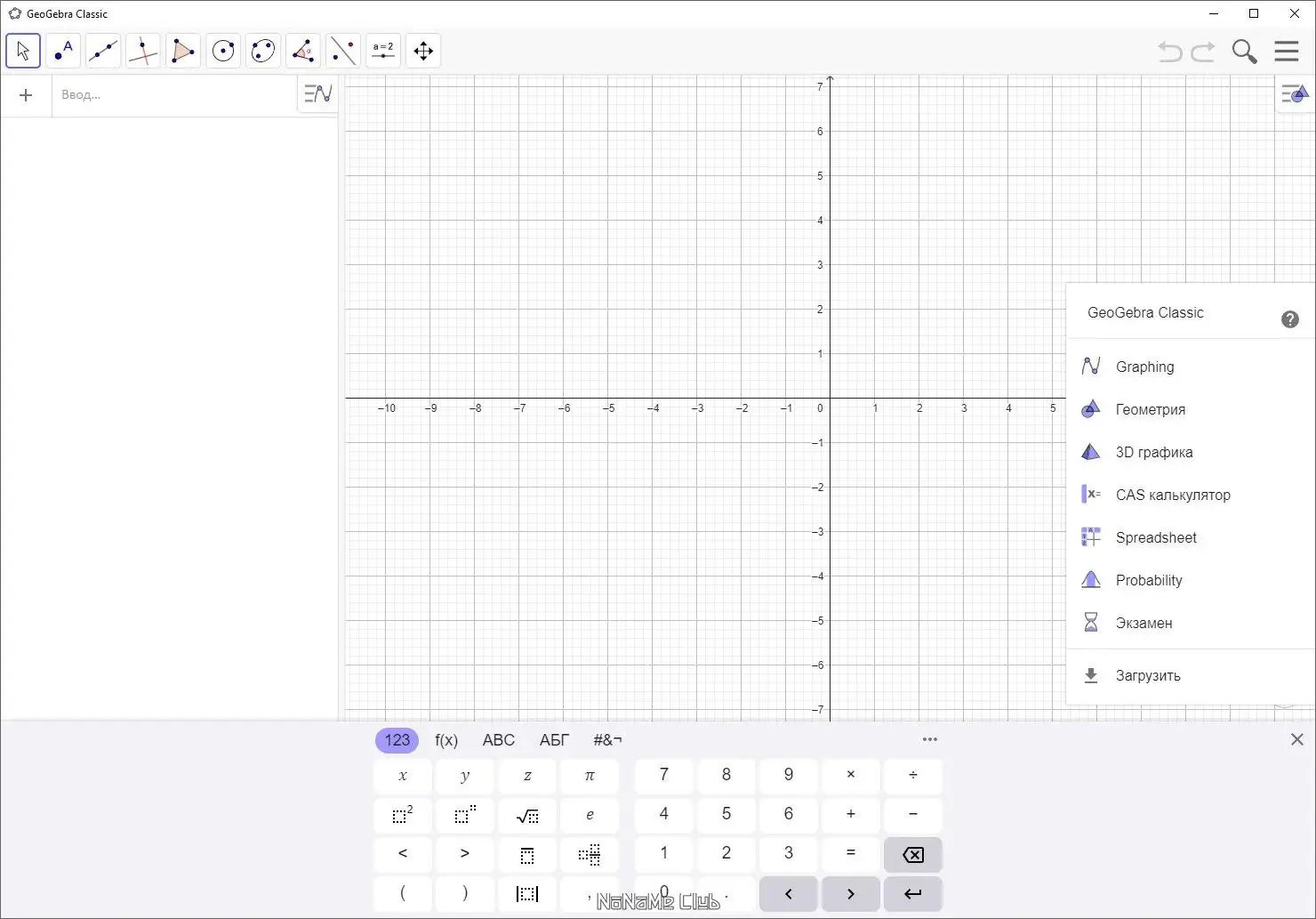Select the Move arrow tool
This screenshot has height=919, width=1316.
click(23, 51)
